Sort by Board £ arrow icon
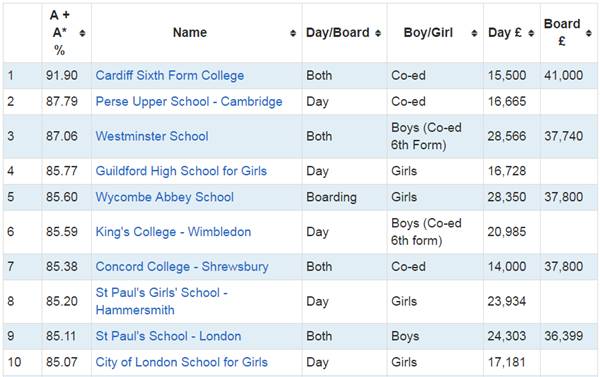The width and height of the screenshot is (600, 377). [589, 33]
